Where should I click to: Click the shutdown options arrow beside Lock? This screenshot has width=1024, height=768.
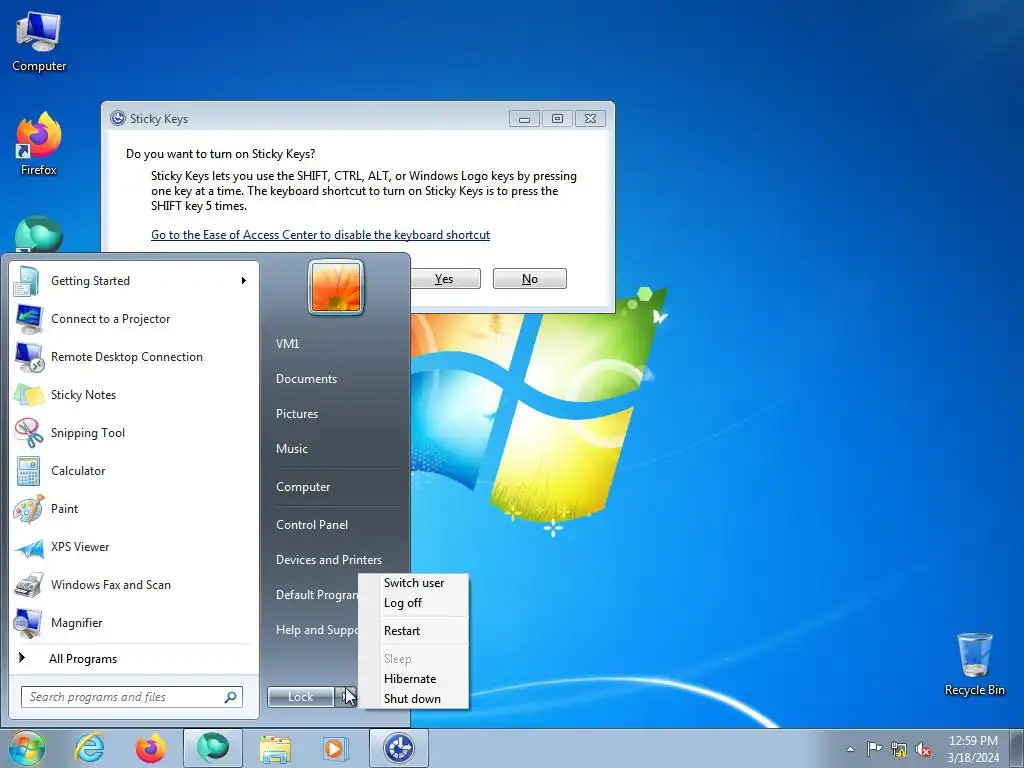[346, 697]
